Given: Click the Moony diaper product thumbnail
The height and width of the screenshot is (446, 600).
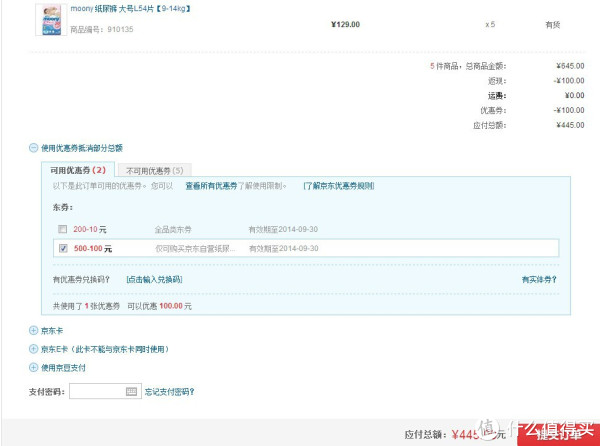Looking at the screenshot, I should click(51, 20).
